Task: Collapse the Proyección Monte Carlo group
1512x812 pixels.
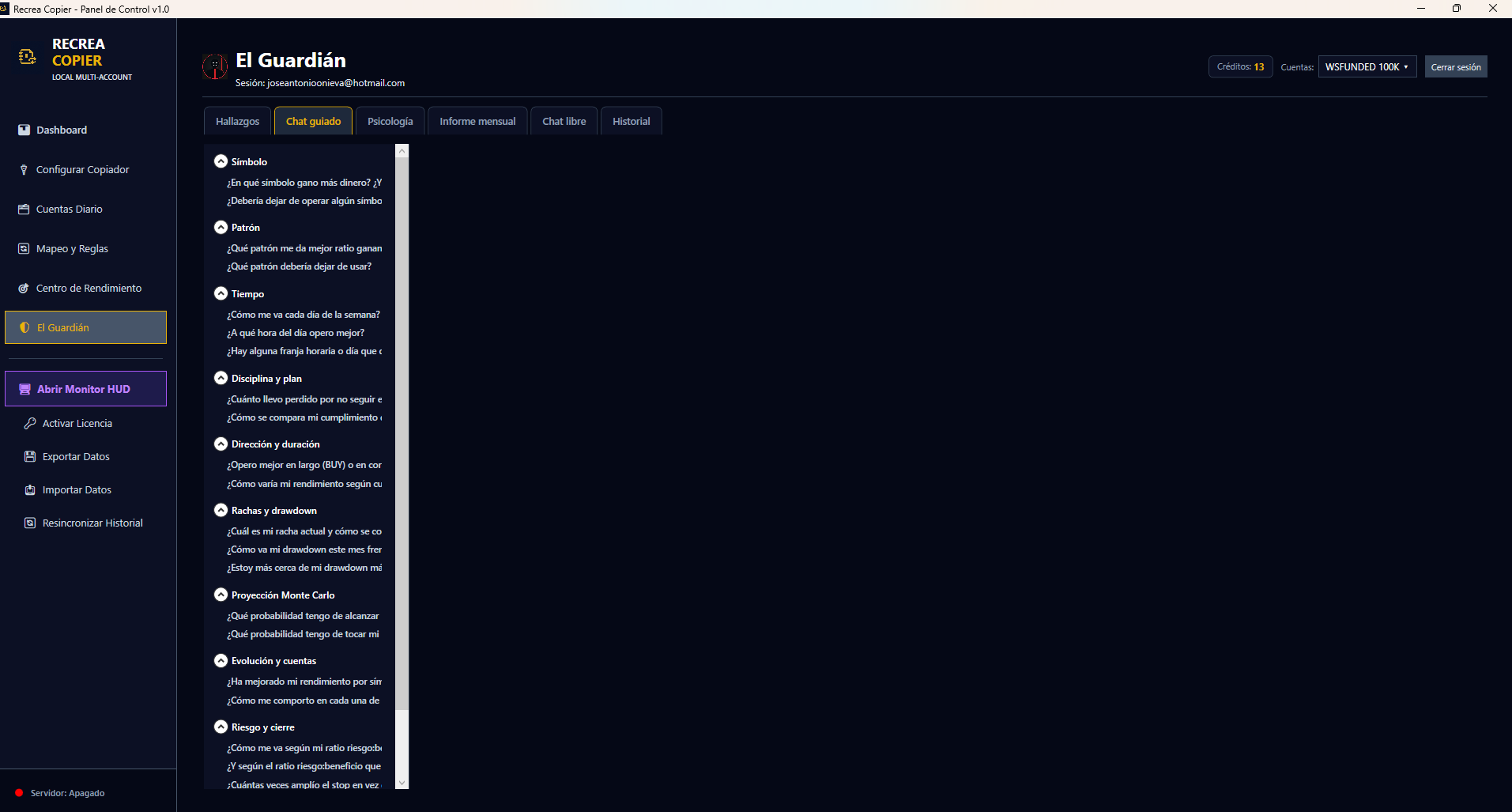Action: tap(221, 595)
